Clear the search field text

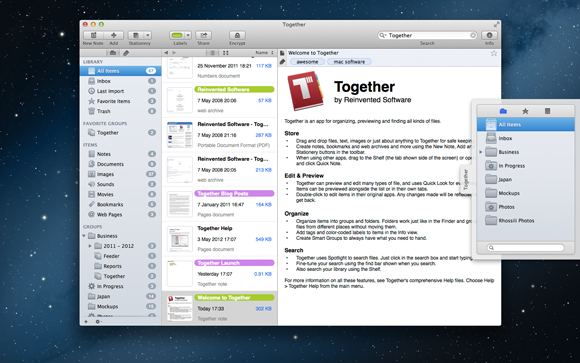pyautogui.click(x=473, y=35)
